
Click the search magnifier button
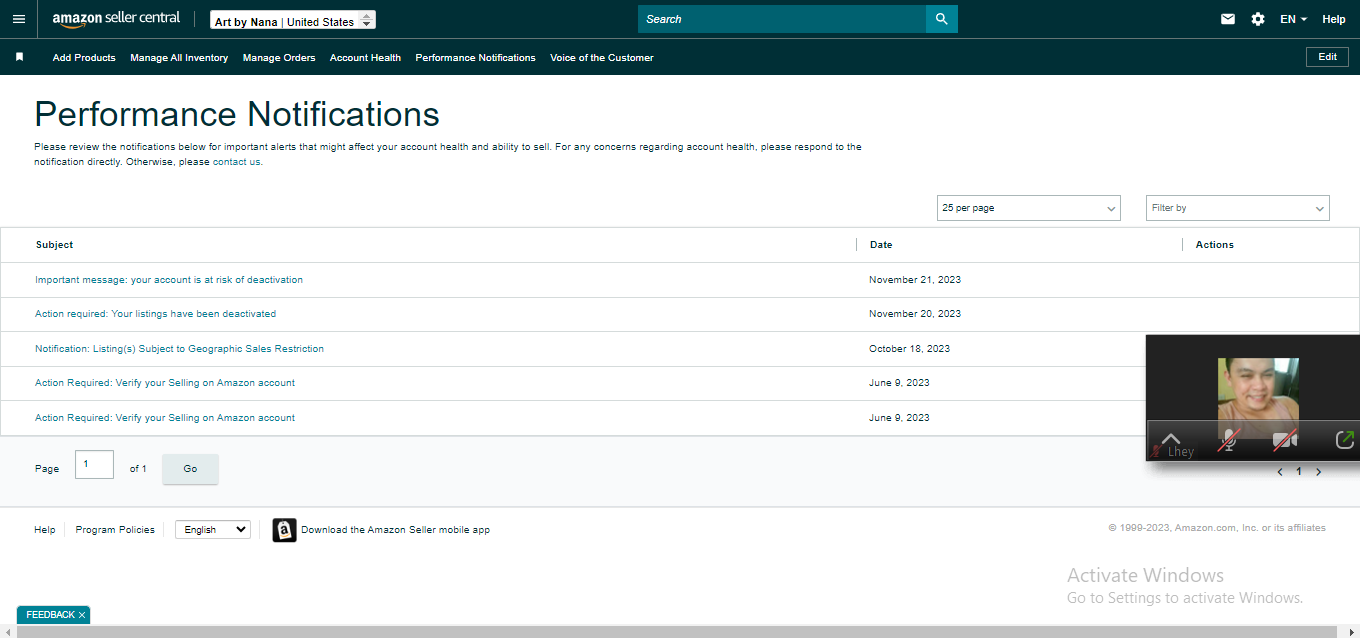(941, 19)
